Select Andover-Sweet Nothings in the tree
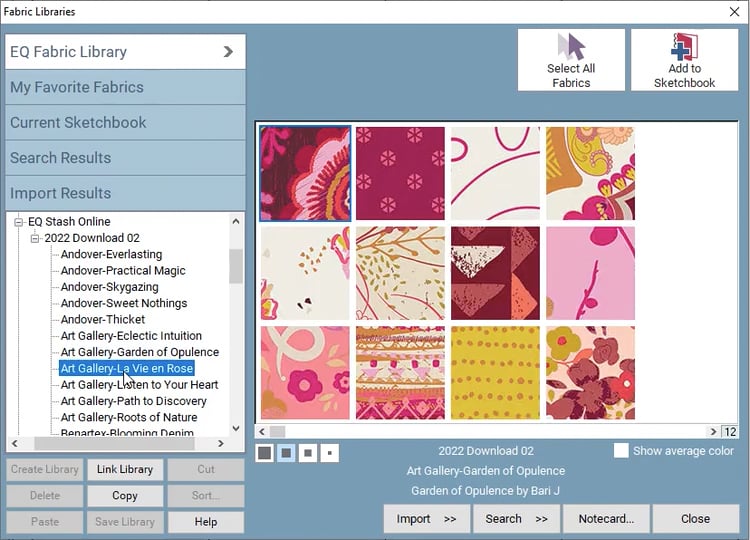 pyautogui.click(x=124, y=303)
